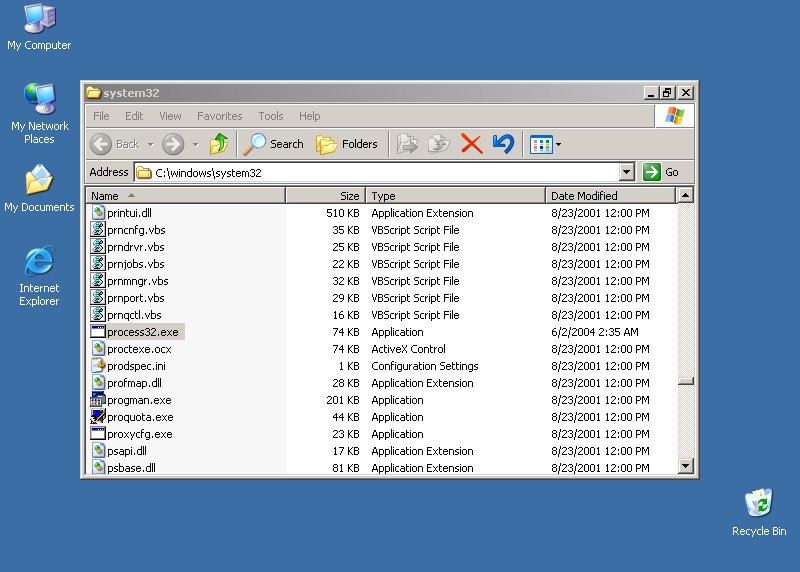Select the progman.exe icon
Screen dimensions: 800x572
click(x=98, y=400)
